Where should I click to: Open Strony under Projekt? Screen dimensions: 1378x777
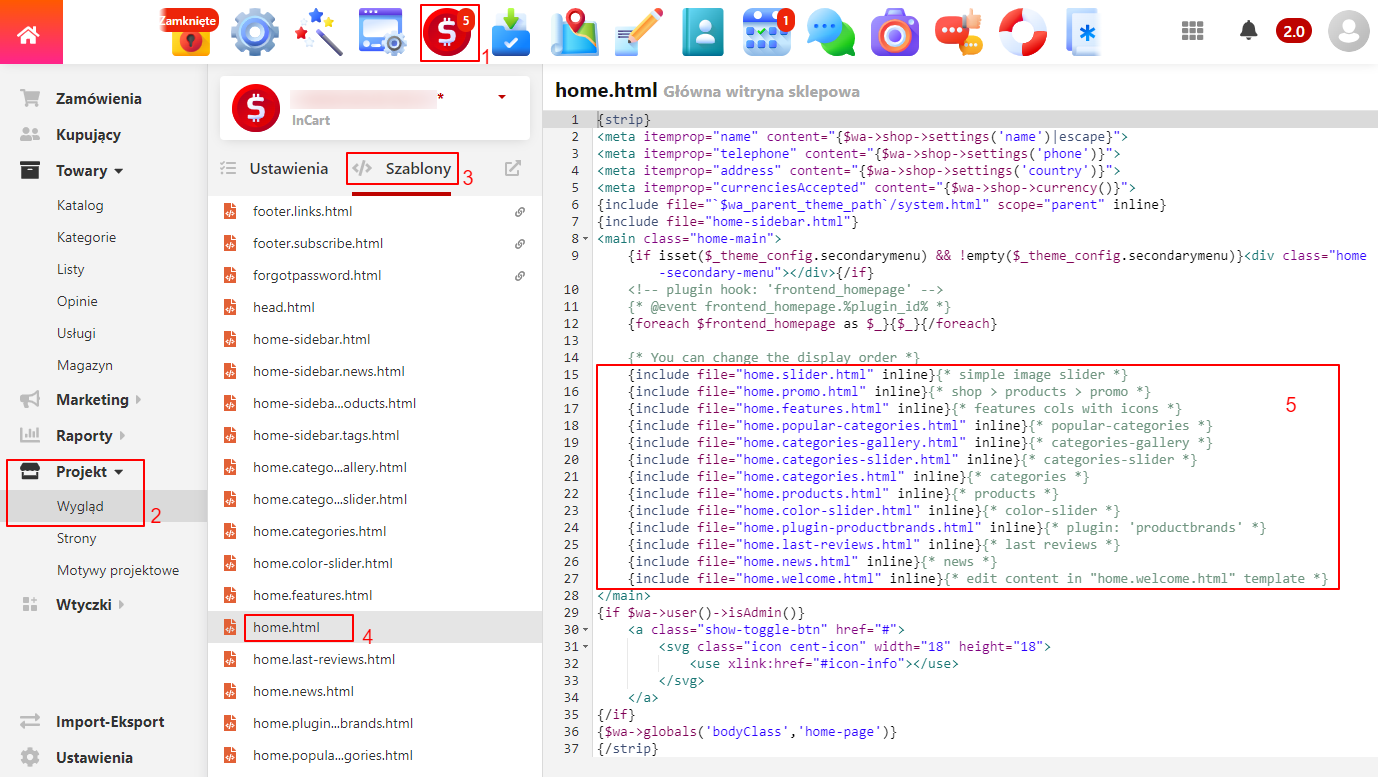tap(77, 538)
